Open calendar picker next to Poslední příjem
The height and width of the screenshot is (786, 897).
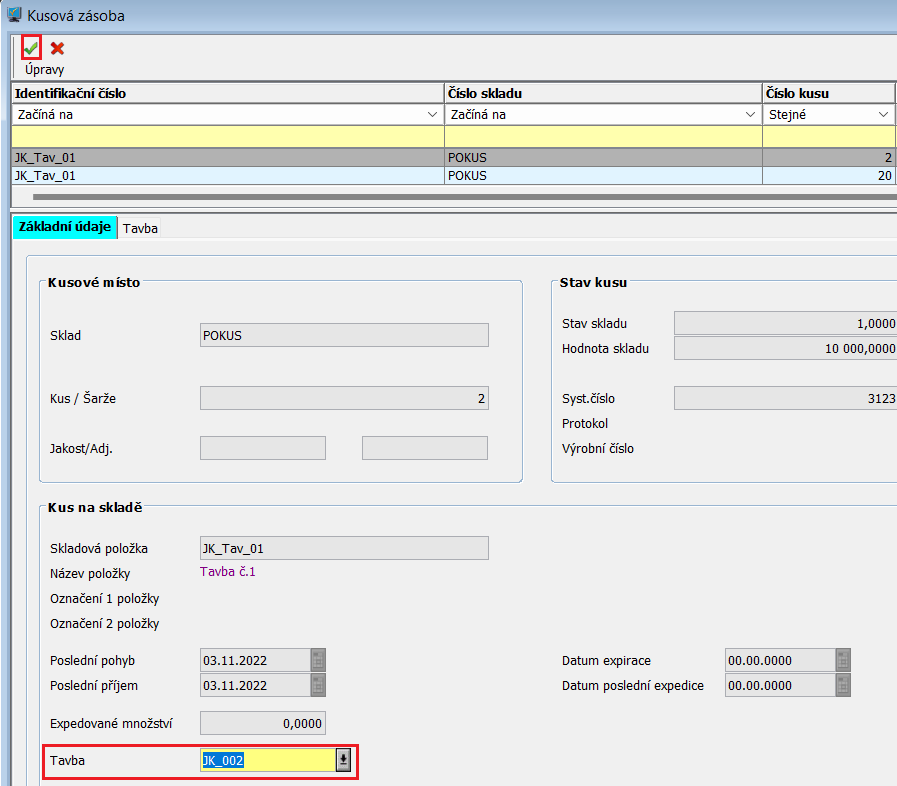(318, 686)
